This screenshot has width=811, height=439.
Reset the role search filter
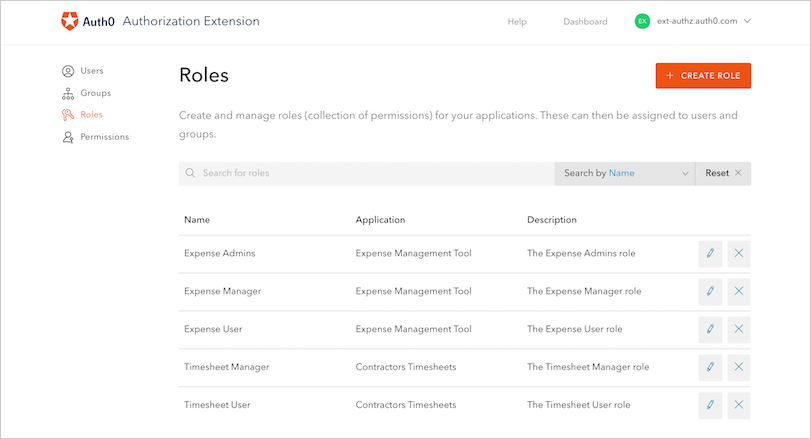coord(723,173)
